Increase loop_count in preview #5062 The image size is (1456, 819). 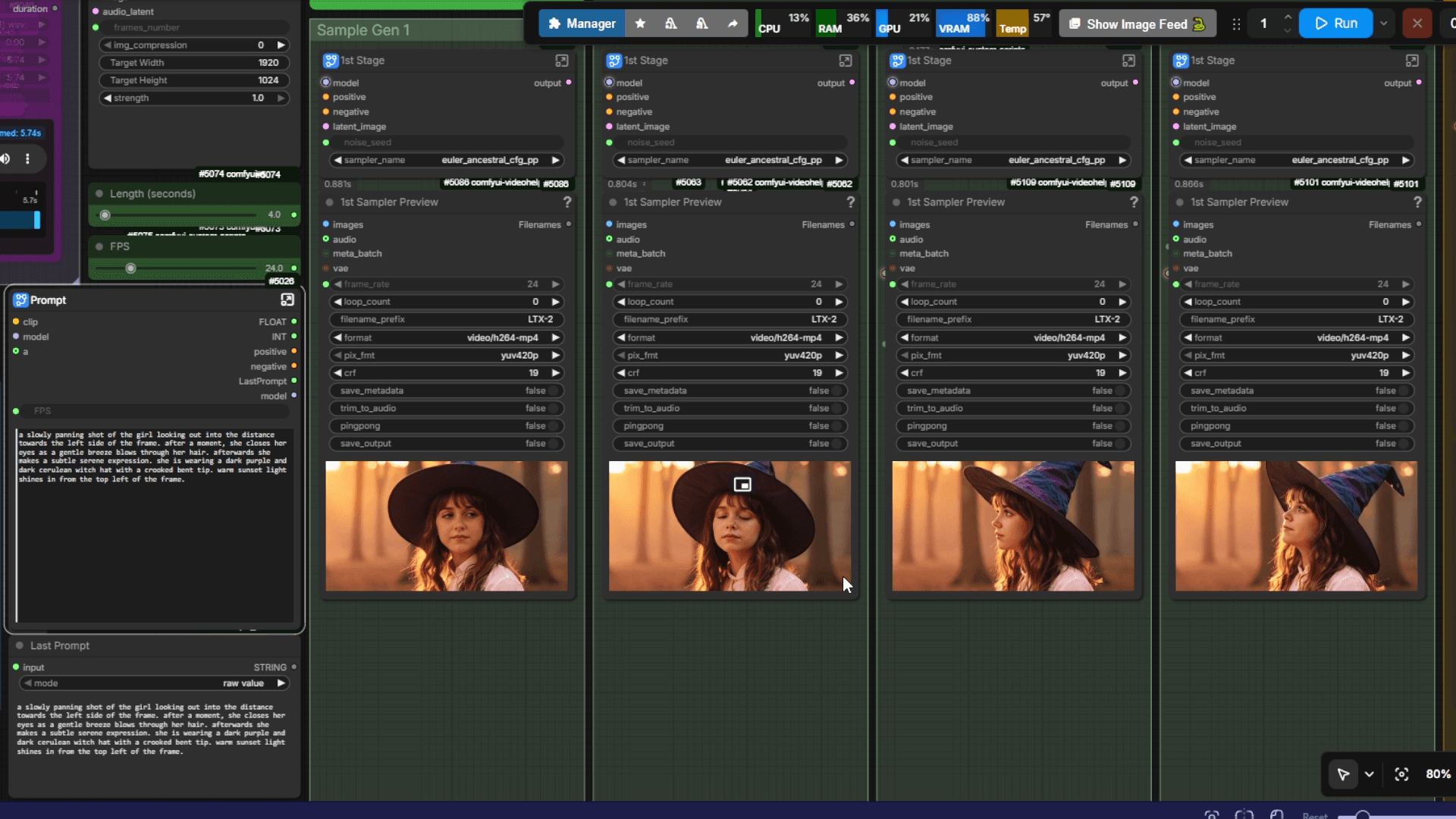(839, 302)
